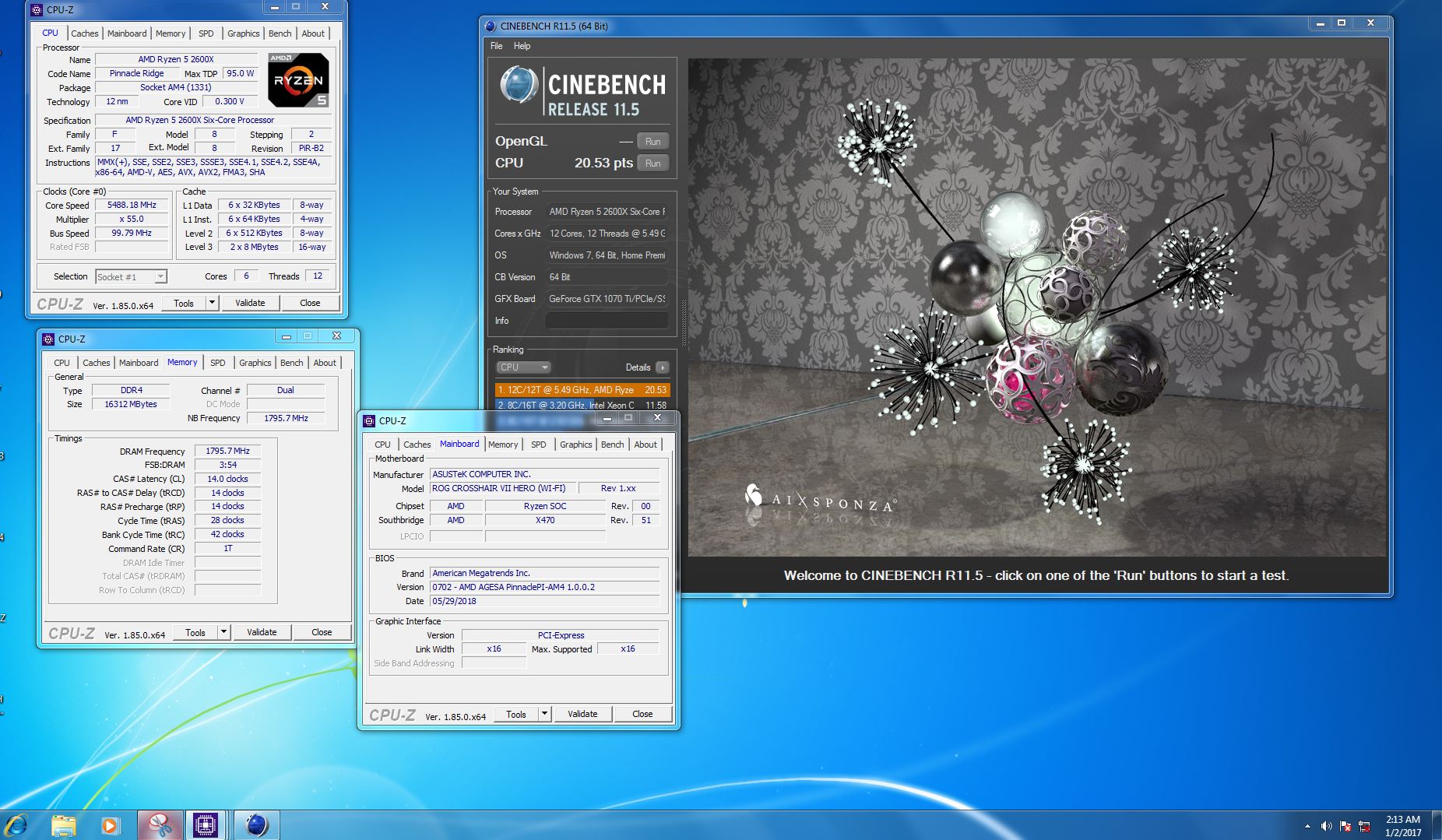Screen dimensions: 1442x840
Task: Click Validate in Memory CPU-Z window
Action: pyautogui.click(x=262, y=633)
